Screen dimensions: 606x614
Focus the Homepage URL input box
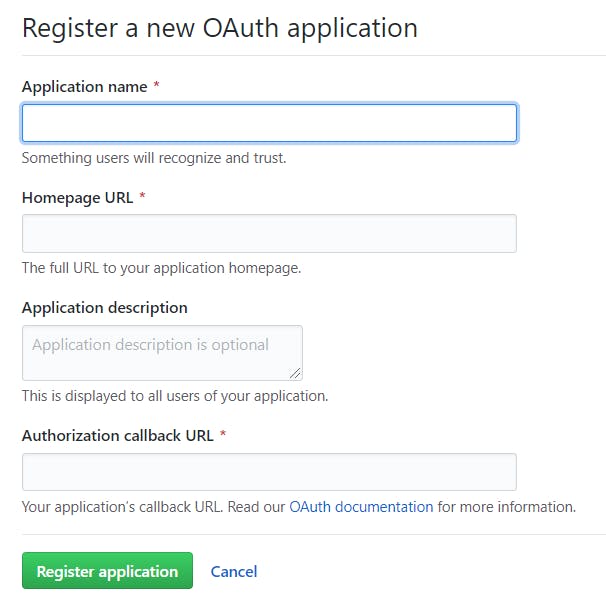click(269, 233)
